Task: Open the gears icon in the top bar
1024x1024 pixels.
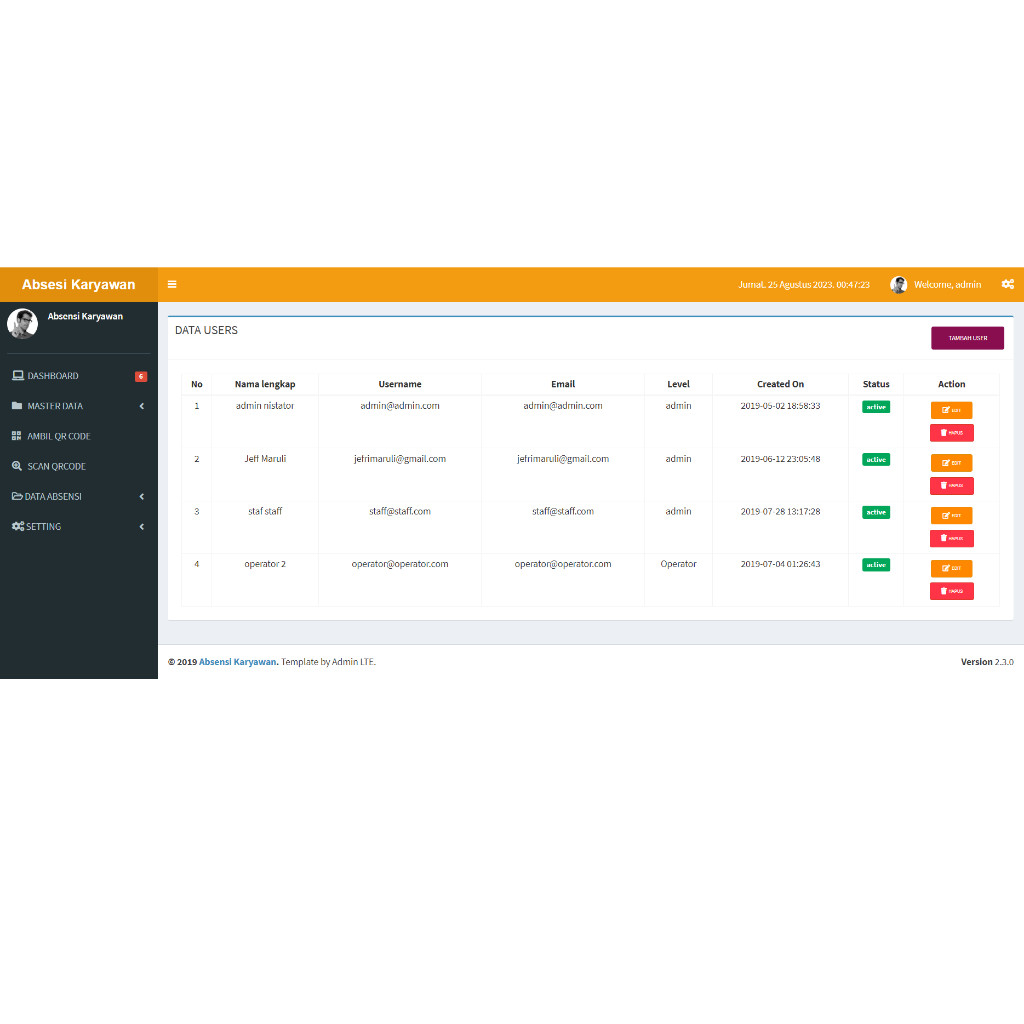Action: [1008, 284]
